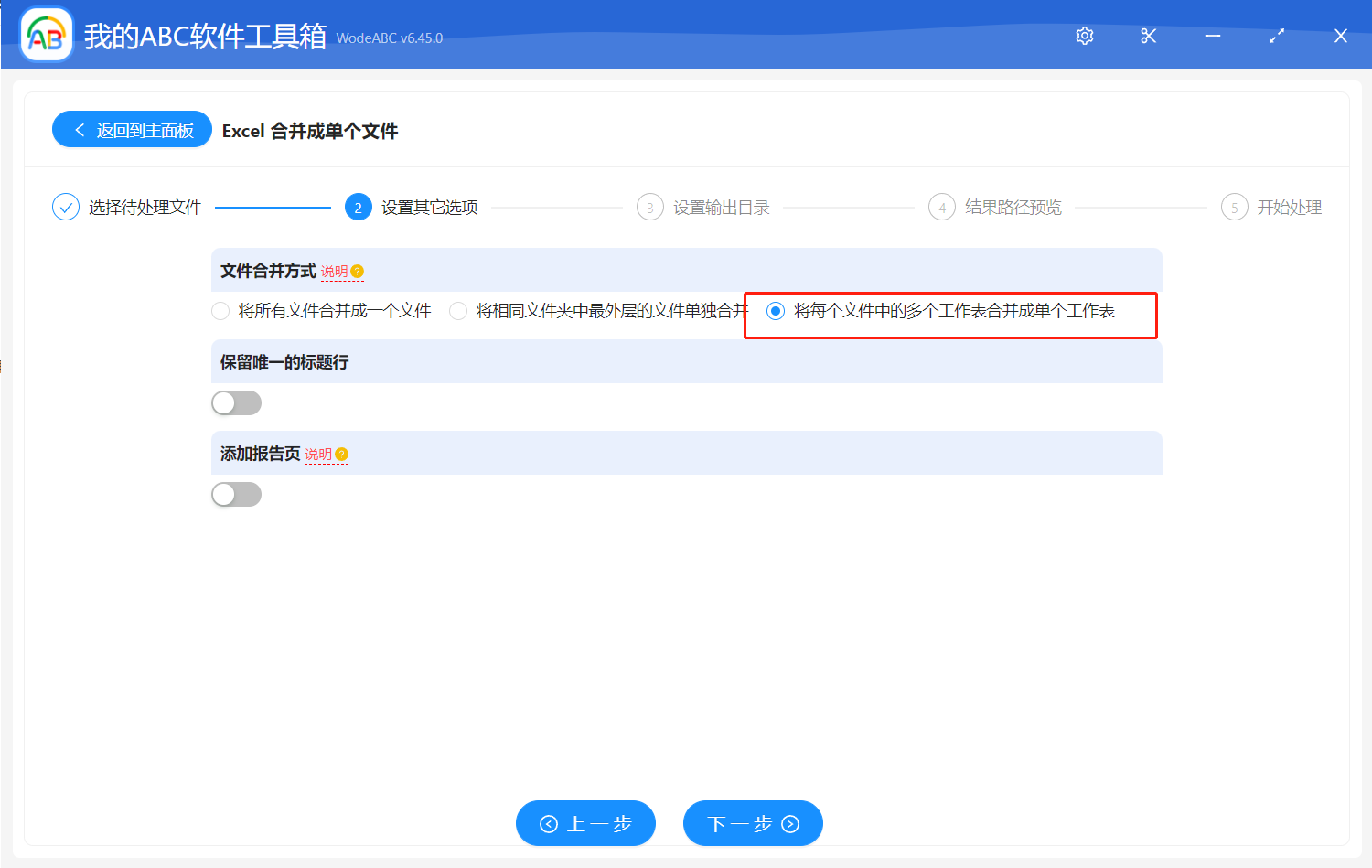Go to the 设置其它选项 step label
This screenshot has width=1372, height=868.
[x=428, y=207]
